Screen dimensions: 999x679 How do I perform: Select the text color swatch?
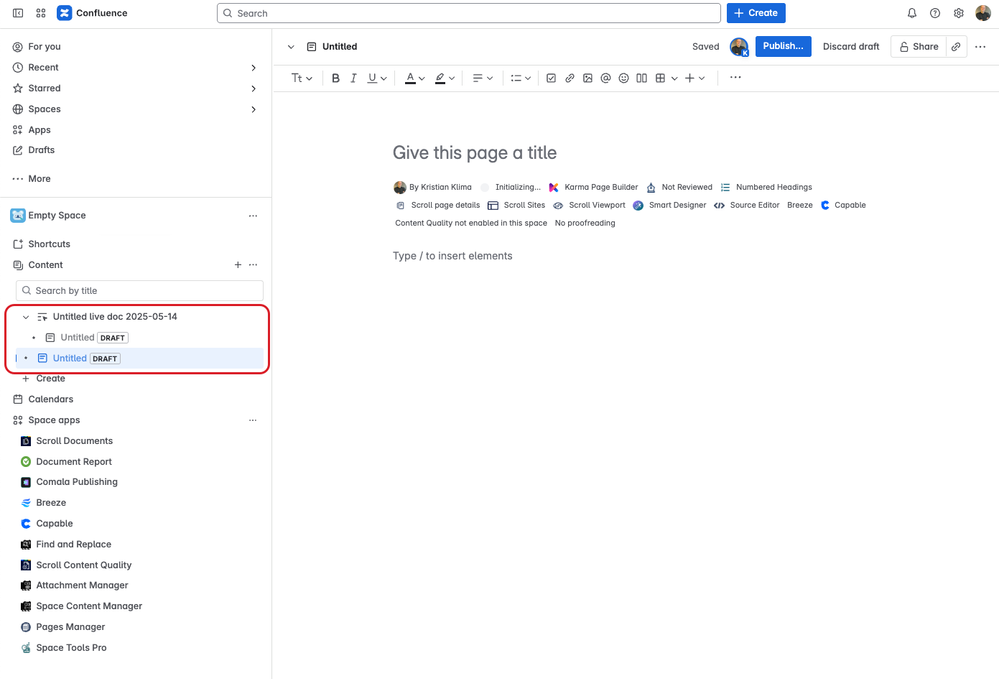(410, 78)
